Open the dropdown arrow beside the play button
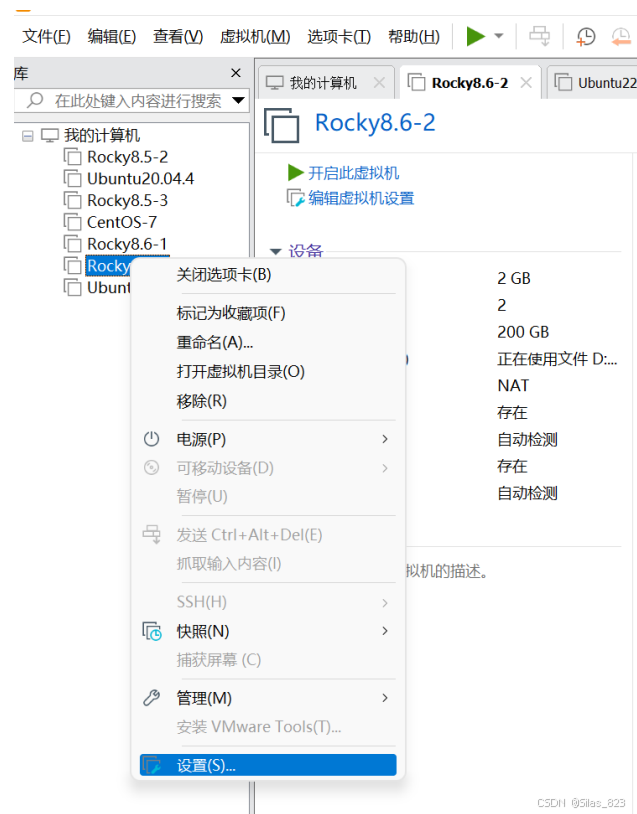Screen dimensions: 637x814 (498, 36)
